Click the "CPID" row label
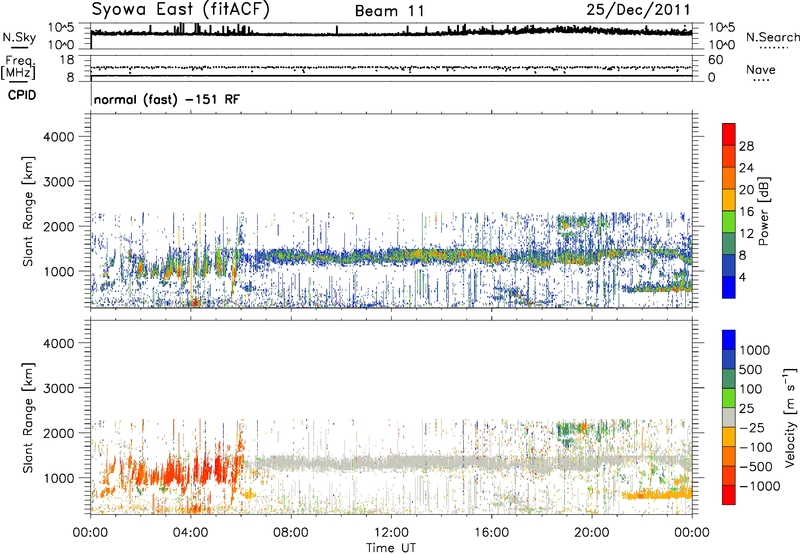This screenshot has width=800, height=554. click(x=22, y=95)
